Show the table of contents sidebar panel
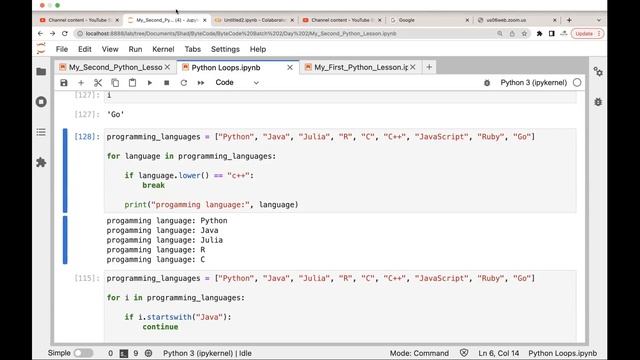Screen dimensions: 640x360 (41, 132)
